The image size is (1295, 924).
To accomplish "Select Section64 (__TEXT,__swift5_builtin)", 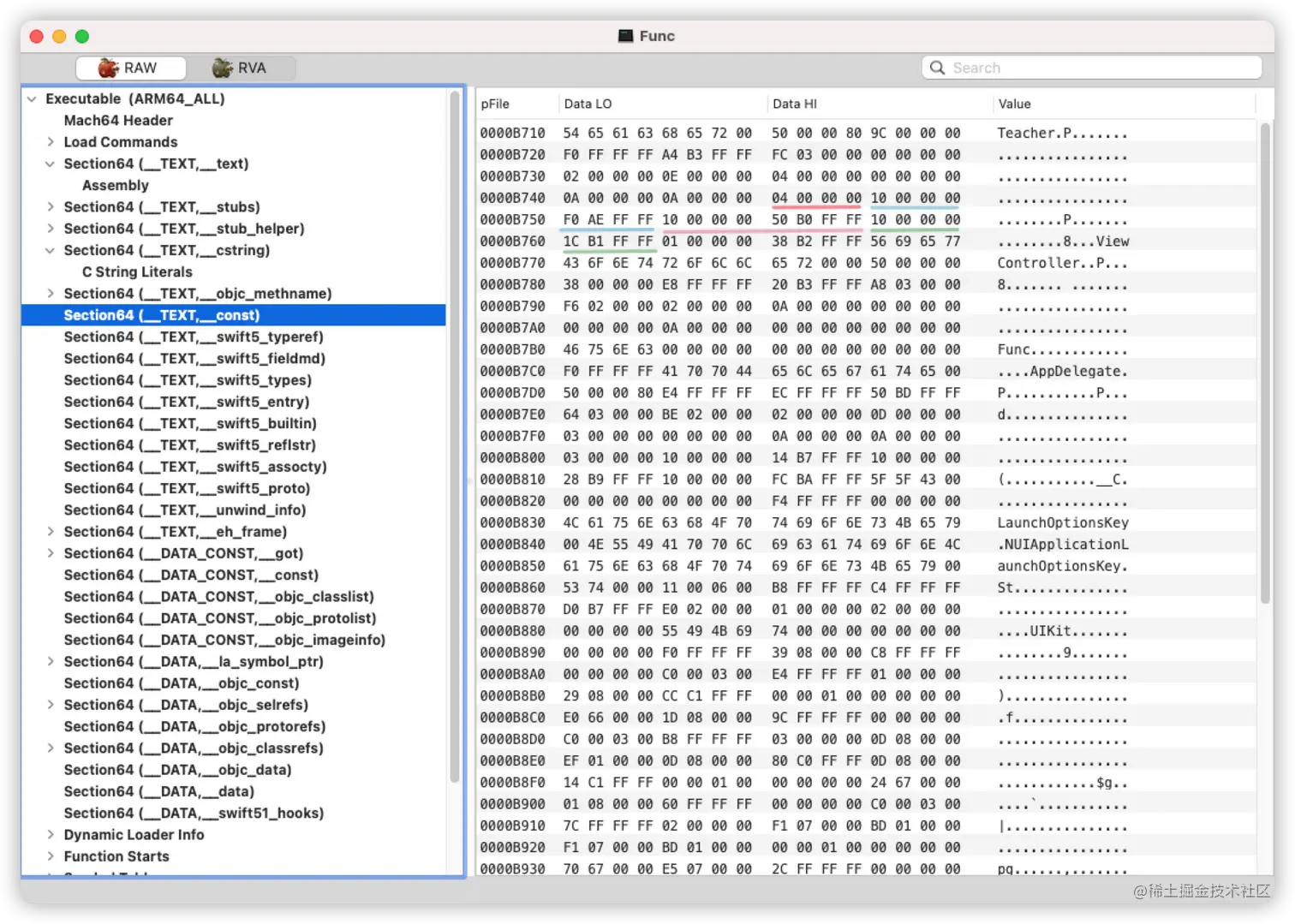I will 190,424.
